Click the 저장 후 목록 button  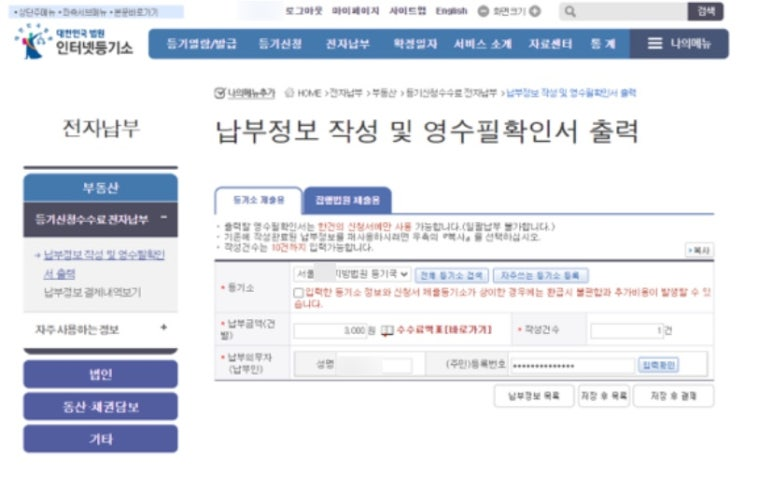(604, 396)
